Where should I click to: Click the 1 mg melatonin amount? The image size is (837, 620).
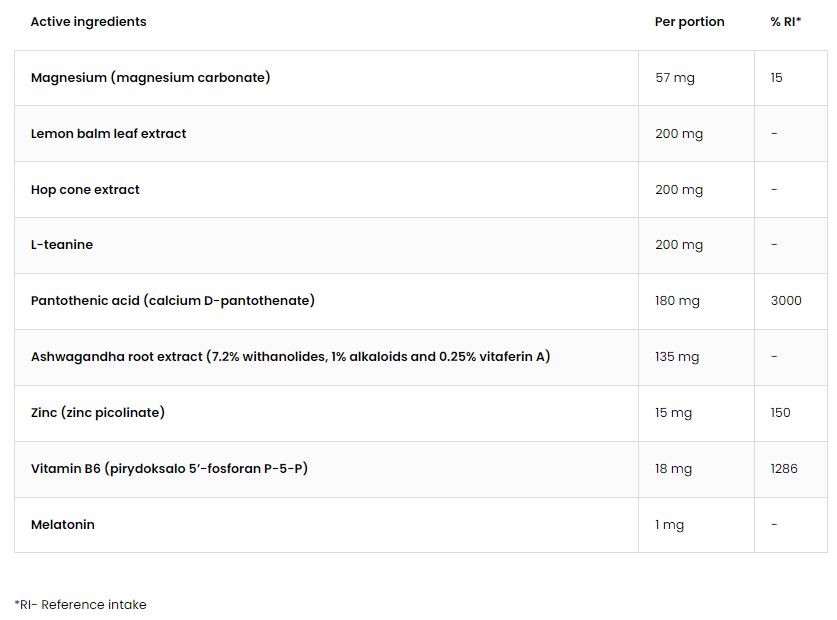coord(669,525)
